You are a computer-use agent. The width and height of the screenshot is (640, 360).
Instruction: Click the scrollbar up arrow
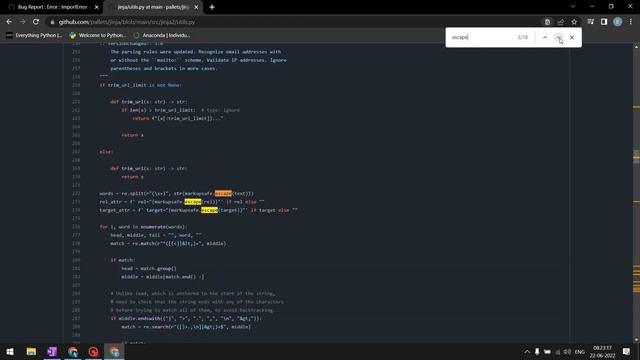pyautogui.click(x=636, y=47)
